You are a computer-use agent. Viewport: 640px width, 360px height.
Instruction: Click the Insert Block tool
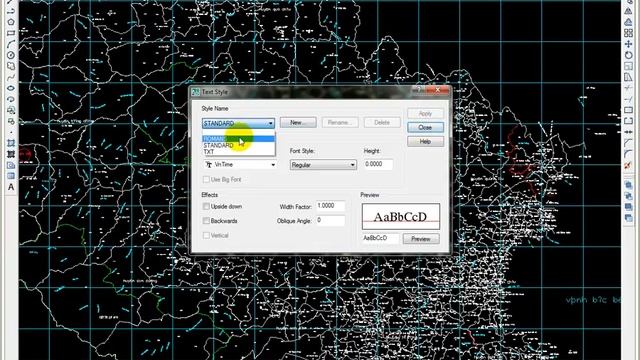(11, 110)
